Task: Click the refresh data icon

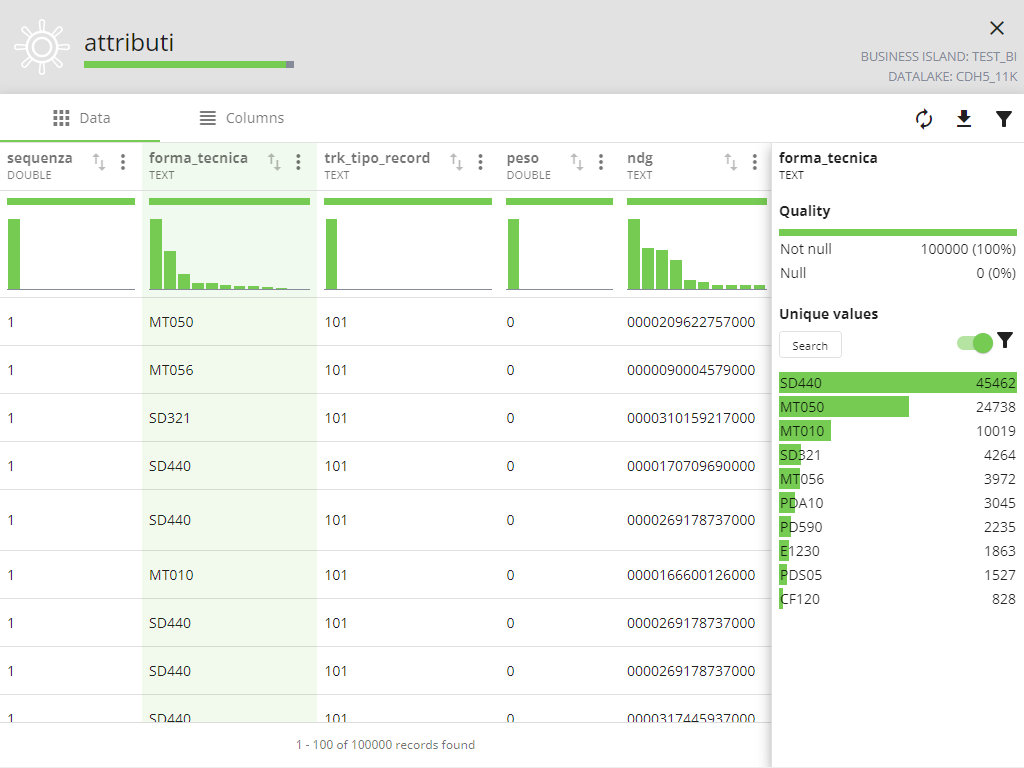Action: tap(924, 119)
